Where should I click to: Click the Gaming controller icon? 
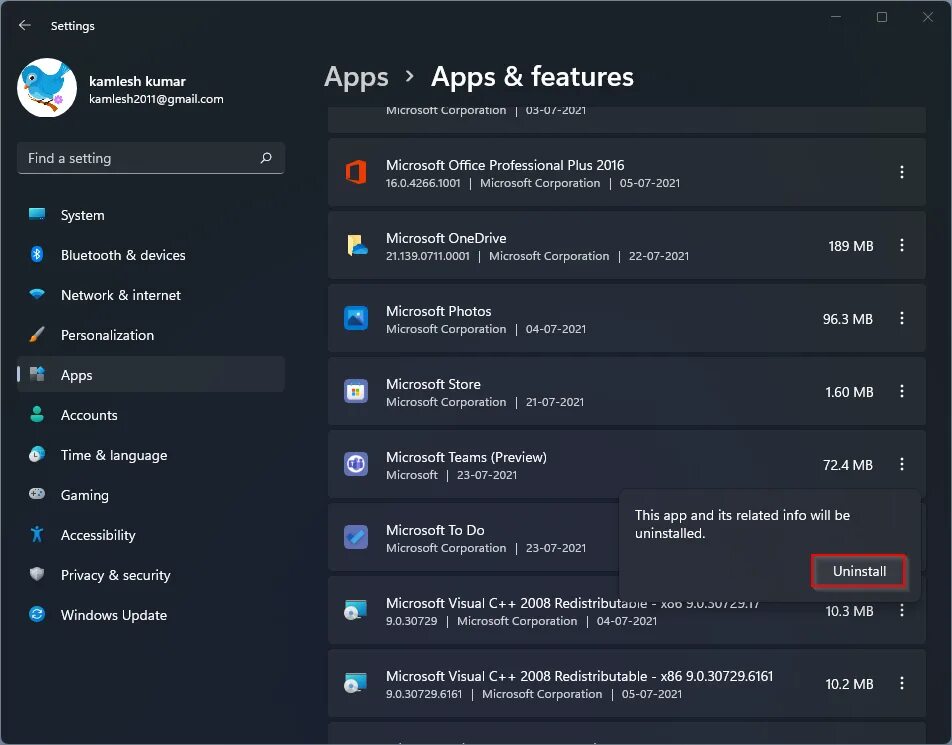point(37,494)
